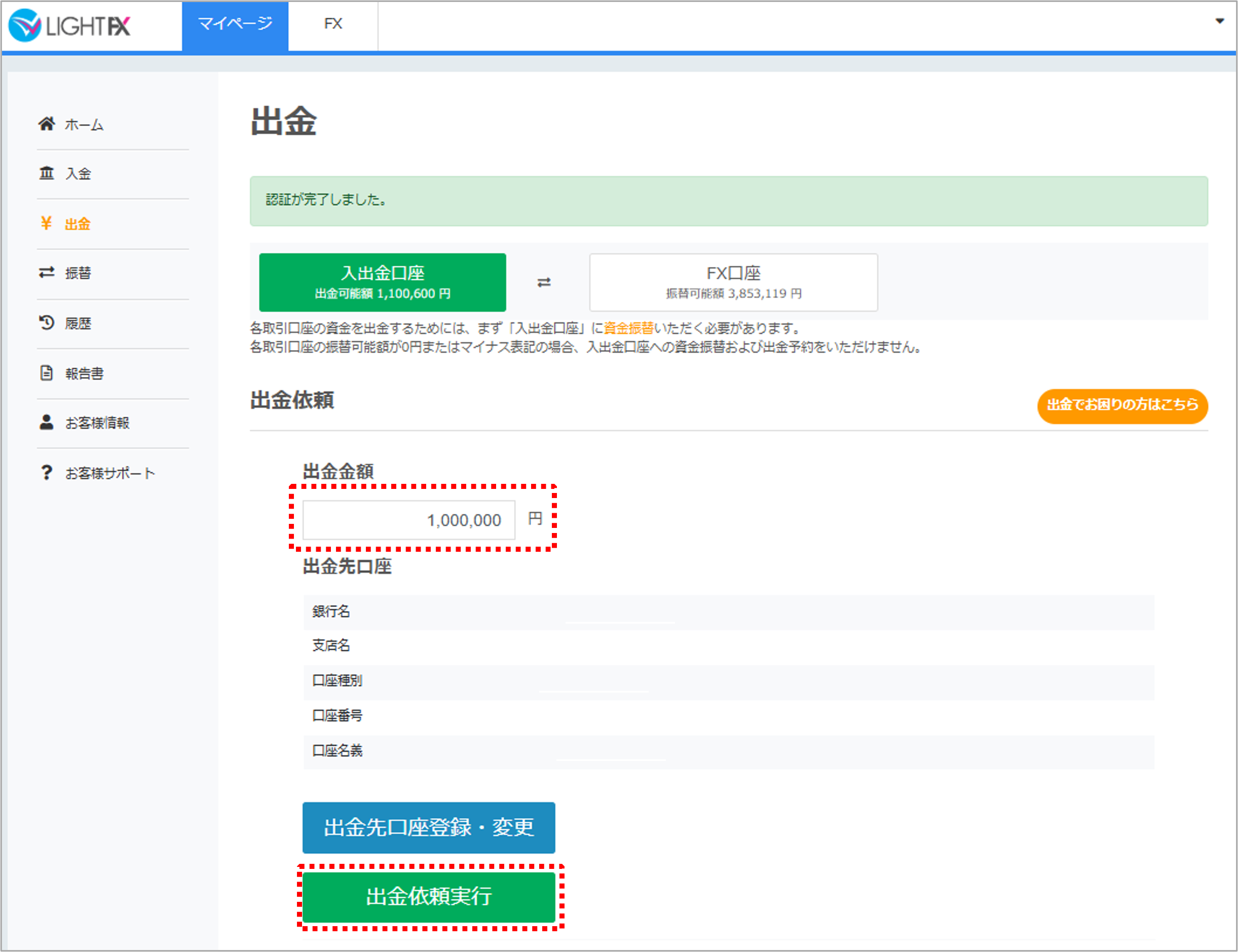
Task: Execute withdrawal with 出金依頼実行 button
Action: tap(429, 897)
